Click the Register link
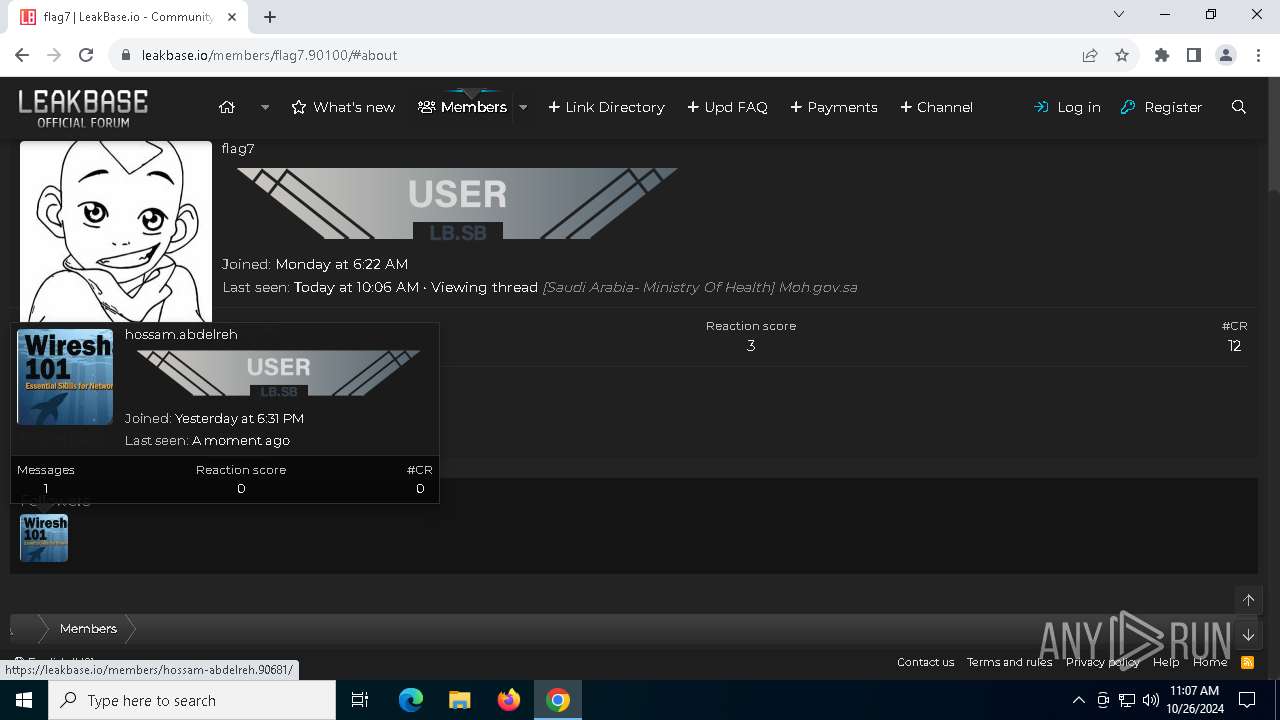This screenshot has width=1280, height=720. pos(1161,107)
